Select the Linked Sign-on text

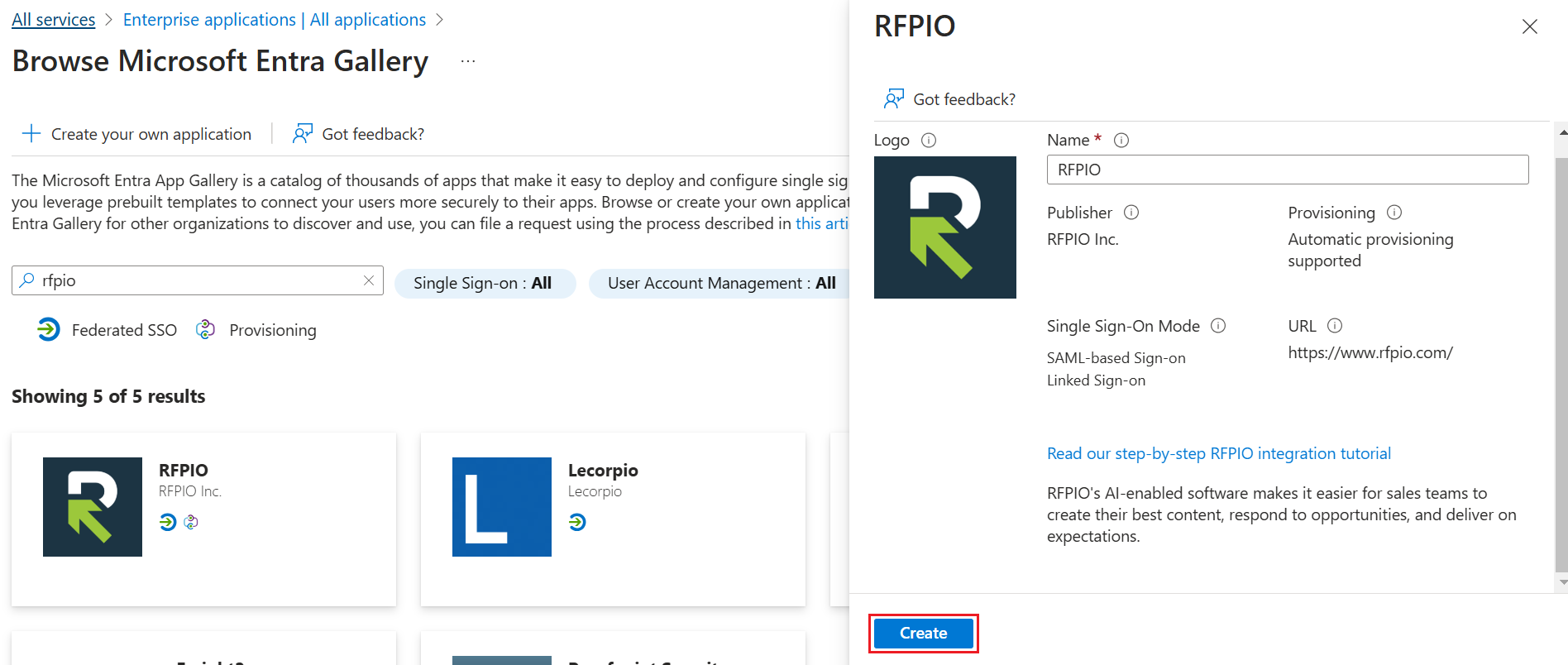(x=1097, y=380)
